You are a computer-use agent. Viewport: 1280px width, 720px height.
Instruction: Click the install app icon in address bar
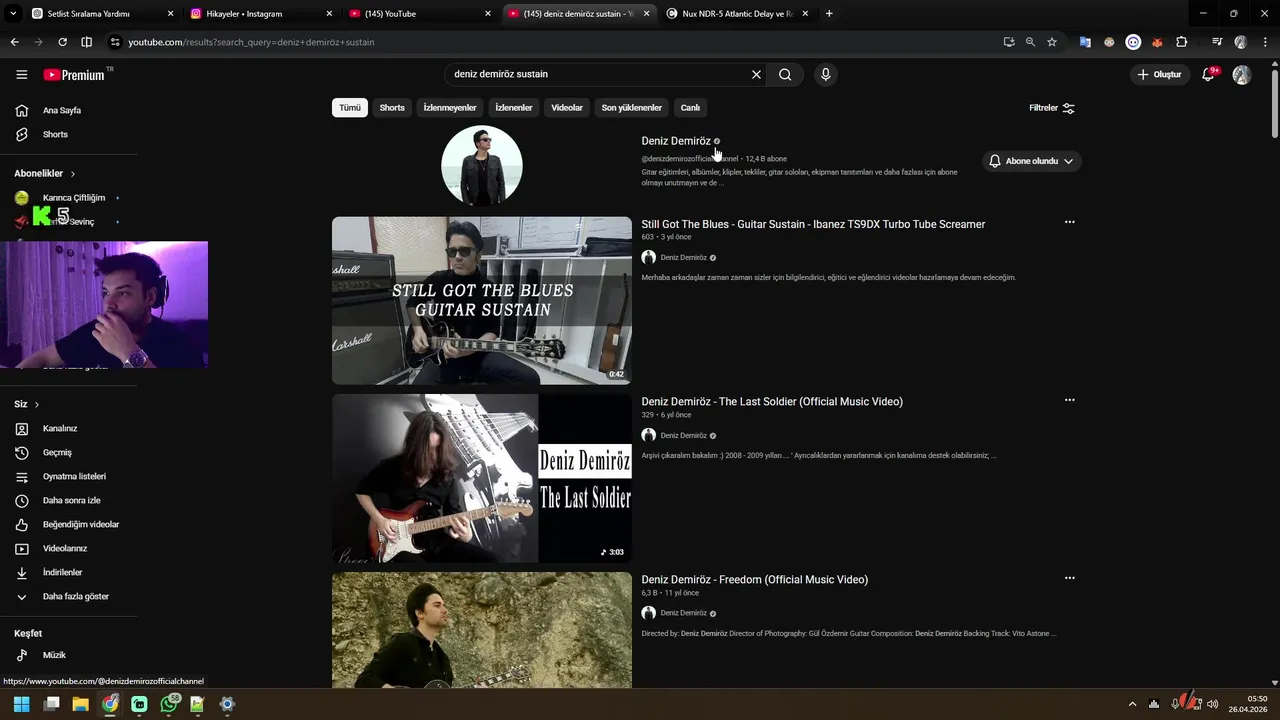point(1008,42)
